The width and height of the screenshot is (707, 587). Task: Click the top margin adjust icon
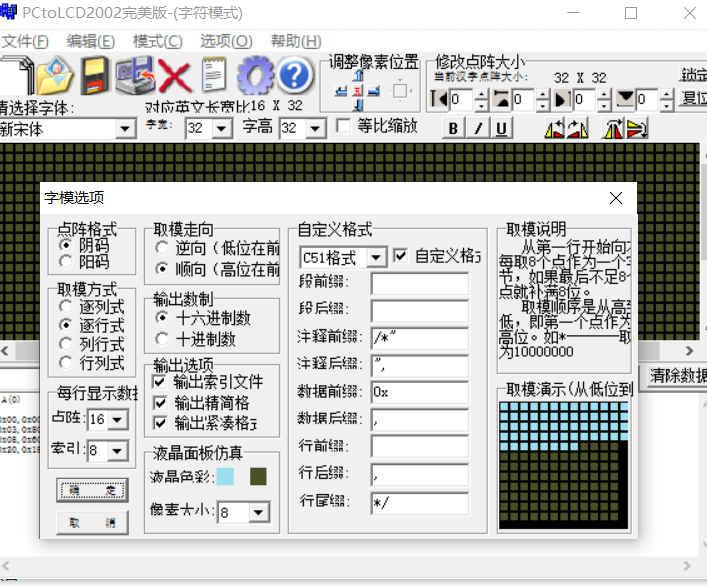[501, 99]
